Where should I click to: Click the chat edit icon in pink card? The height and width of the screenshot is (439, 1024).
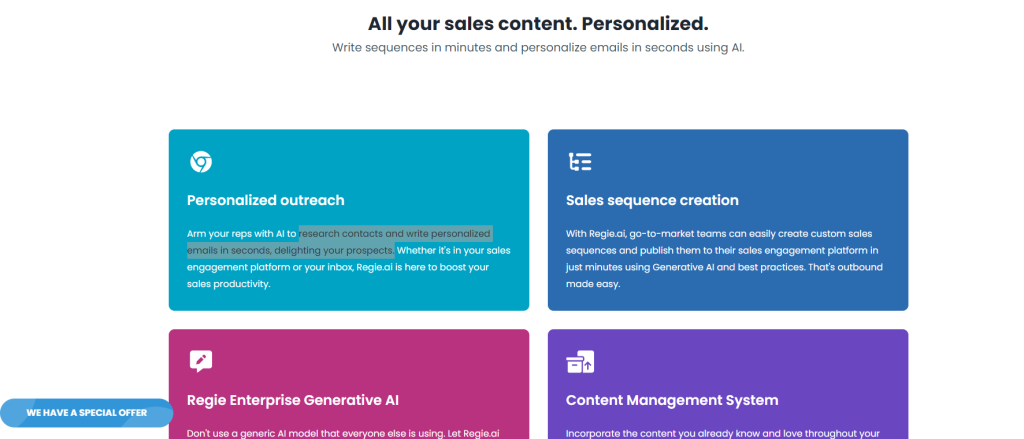(x=201, y=361)
